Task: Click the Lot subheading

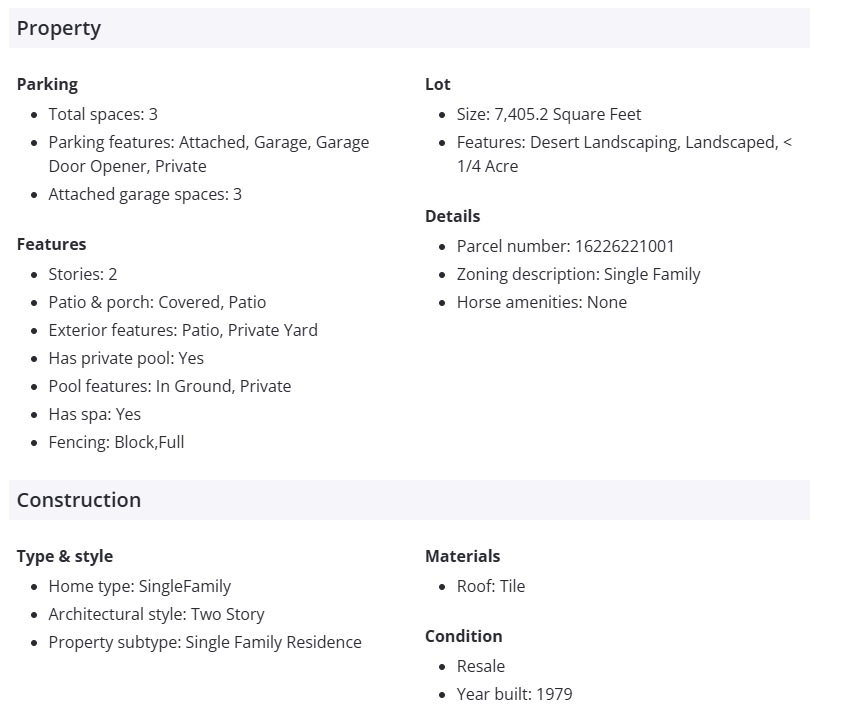Action: [x=438, y=84]
